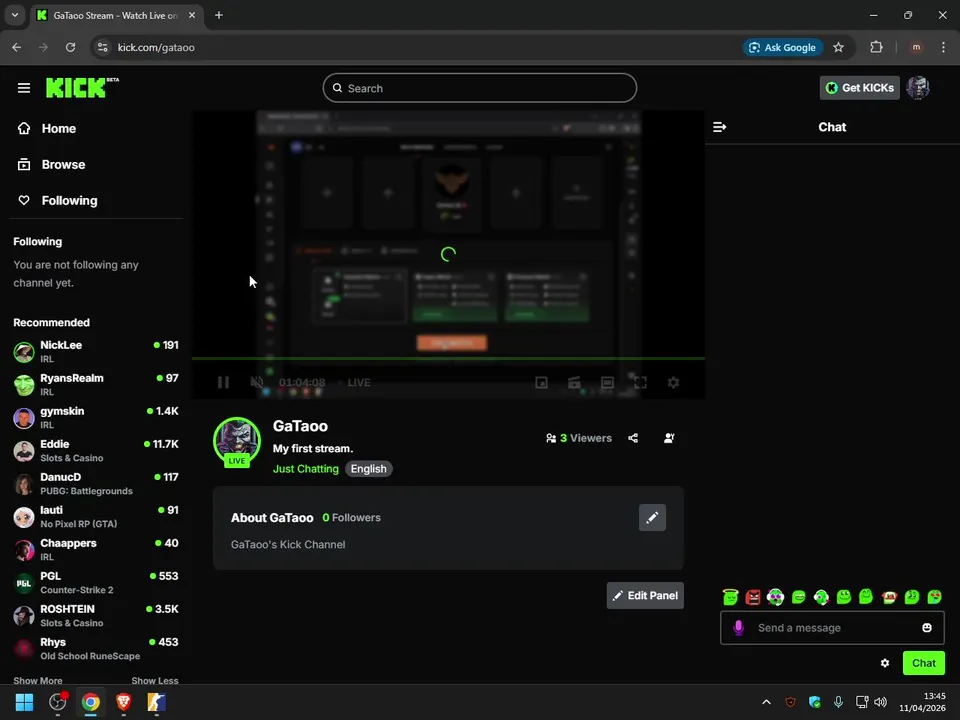The height and width of the screenshot is (720, 960).
Task: Open chat settings gear
Action: pos(885,663)
